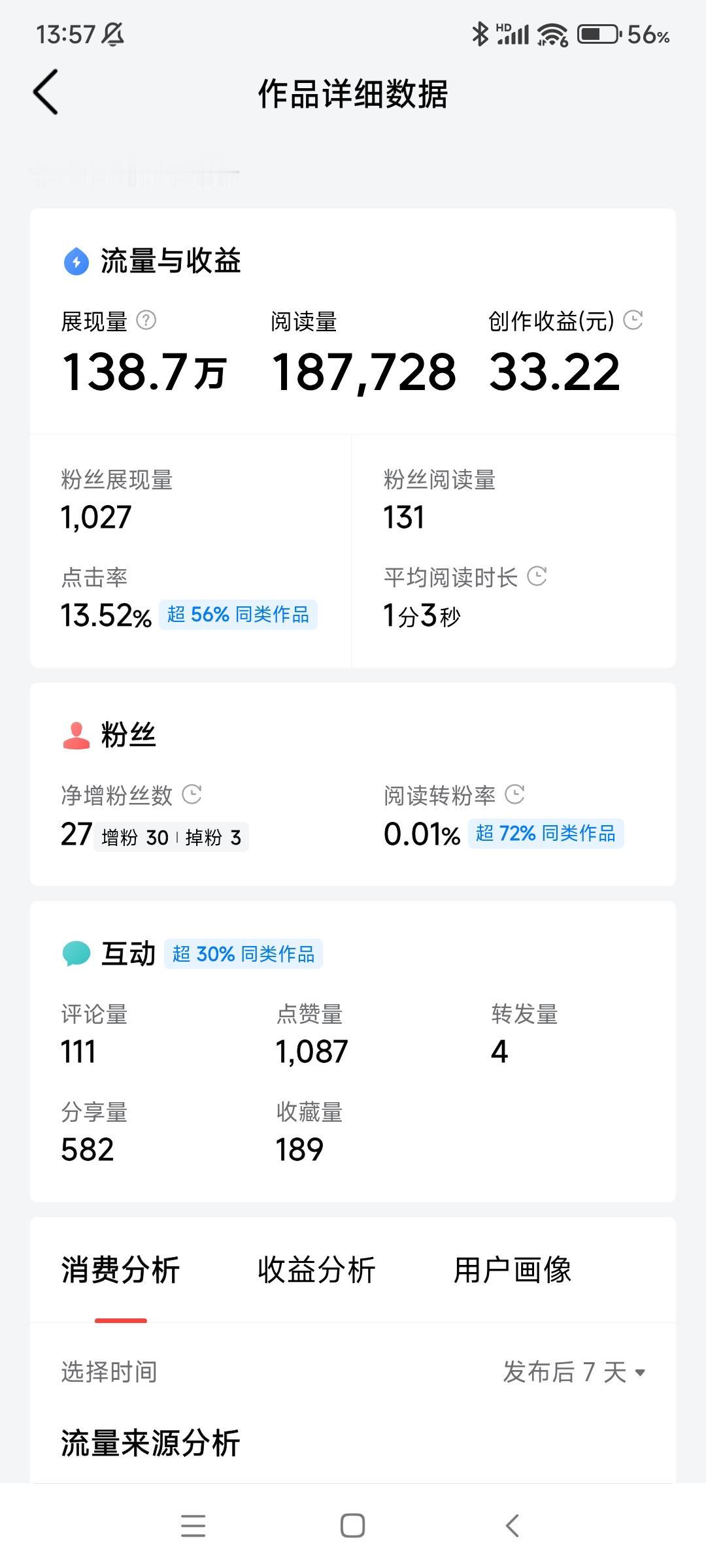Tap clock icon next to 净增粉丝数

192,794
